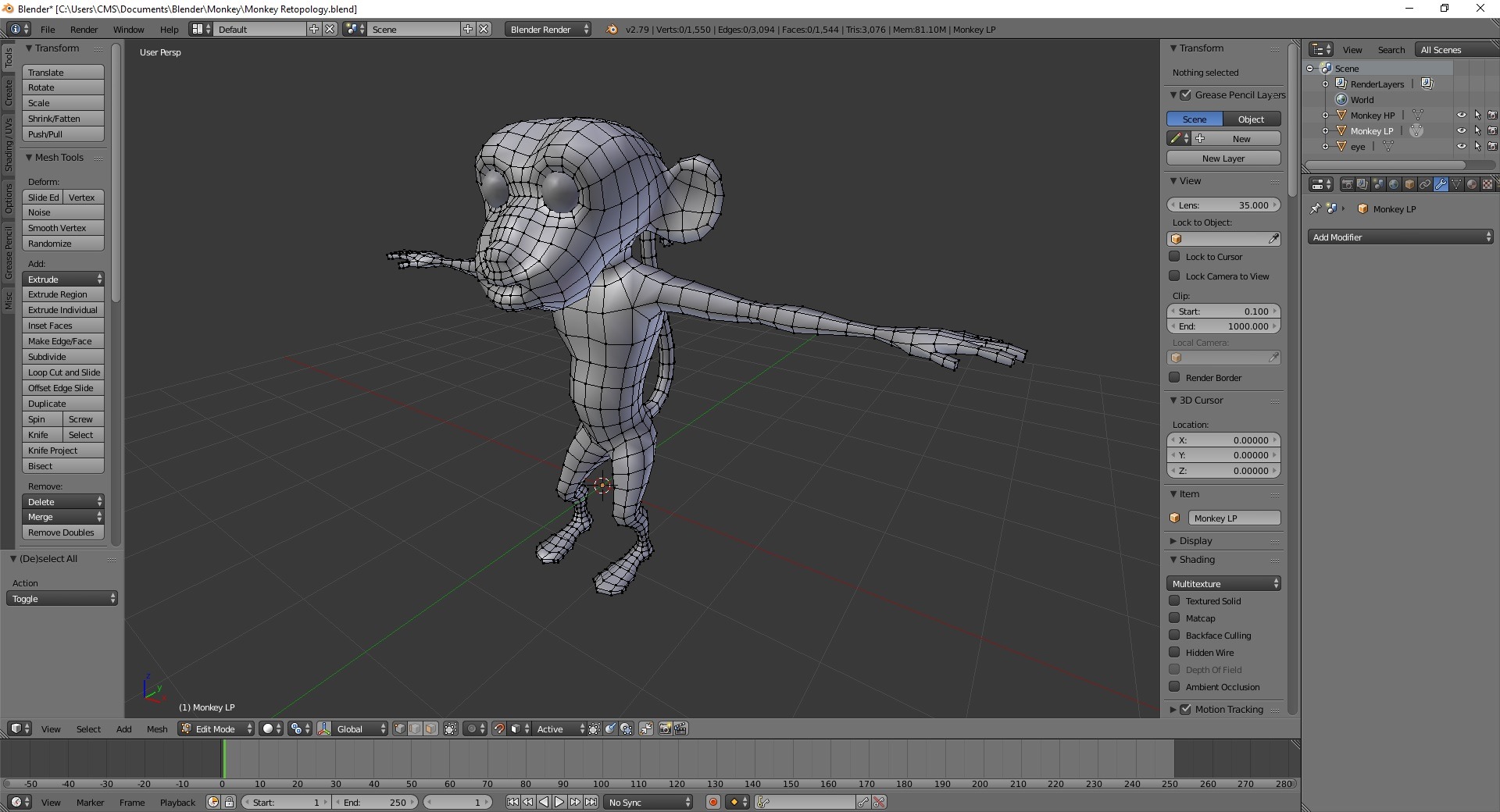The height and width of the screenshot is (812, 1500).
Task: Open the Add Modifier dropdown
Action: click(1400, 237)
